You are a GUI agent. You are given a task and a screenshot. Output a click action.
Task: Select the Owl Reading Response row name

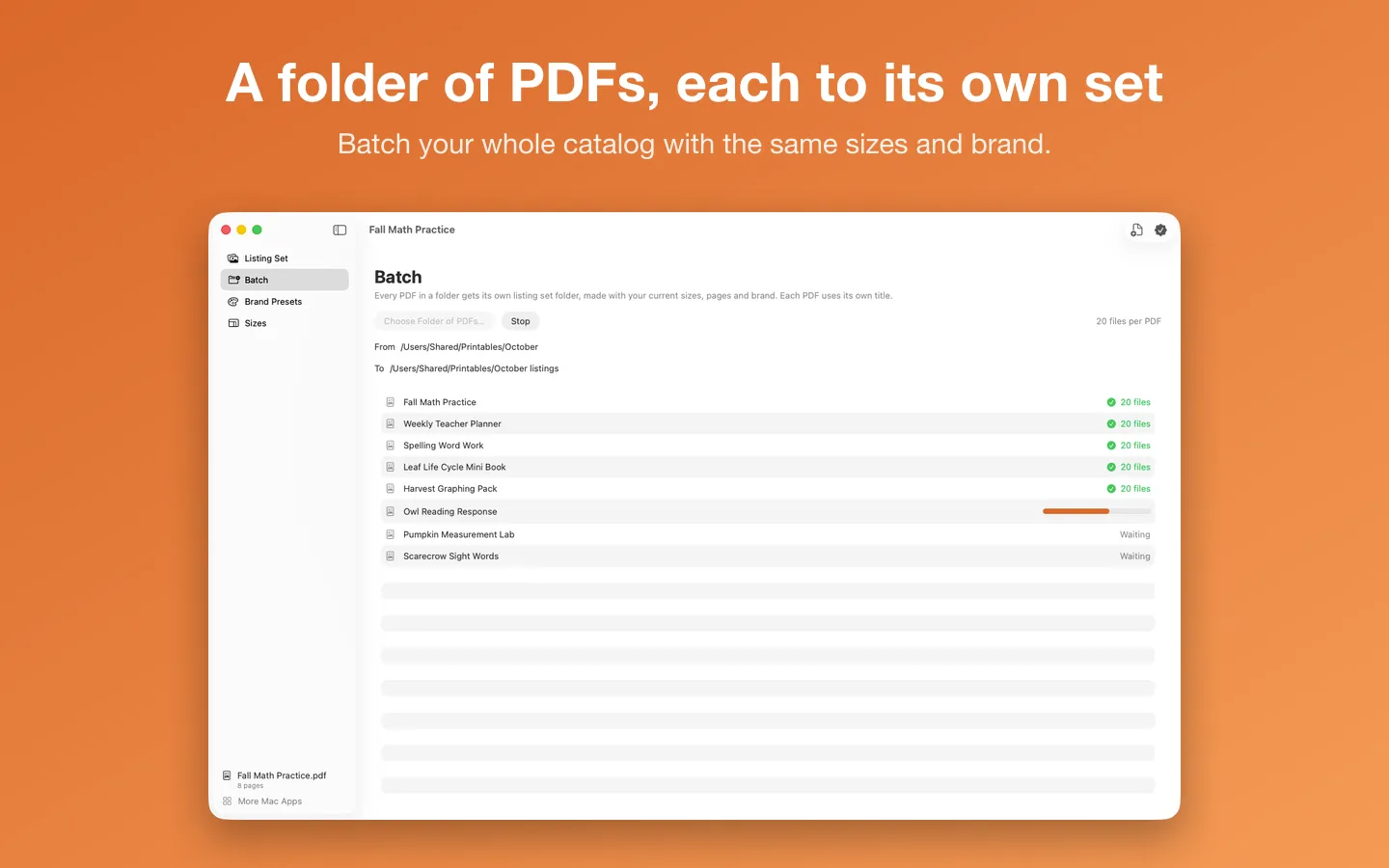pos(449,512)
